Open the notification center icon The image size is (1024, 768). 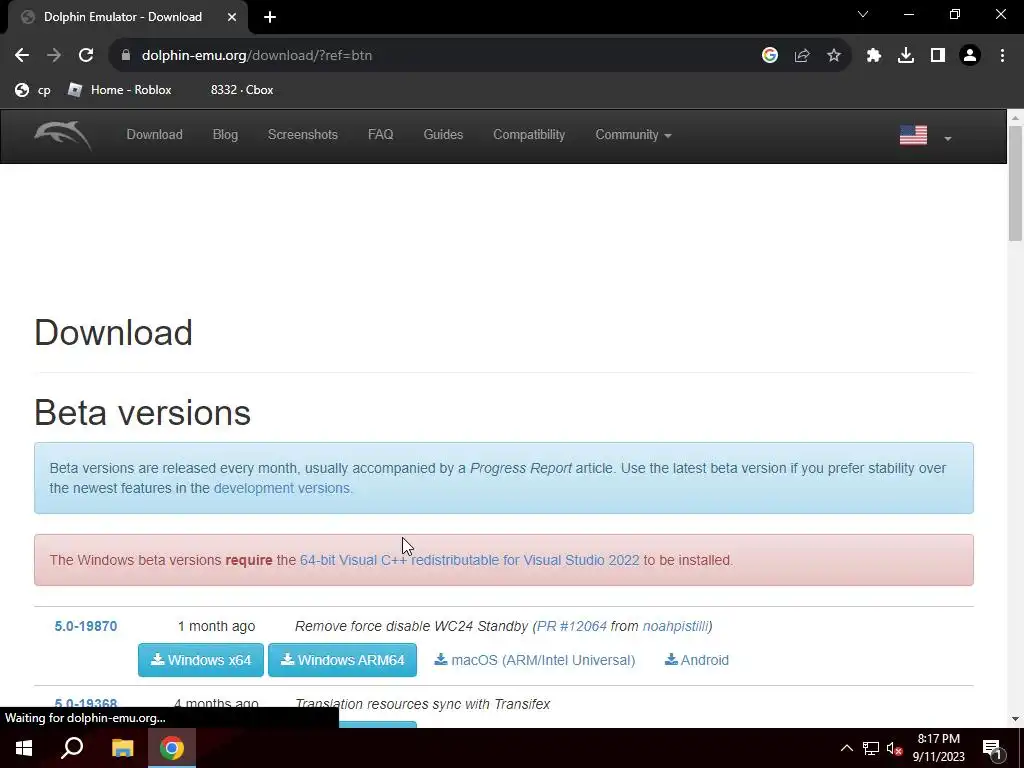tap(993, 748)
